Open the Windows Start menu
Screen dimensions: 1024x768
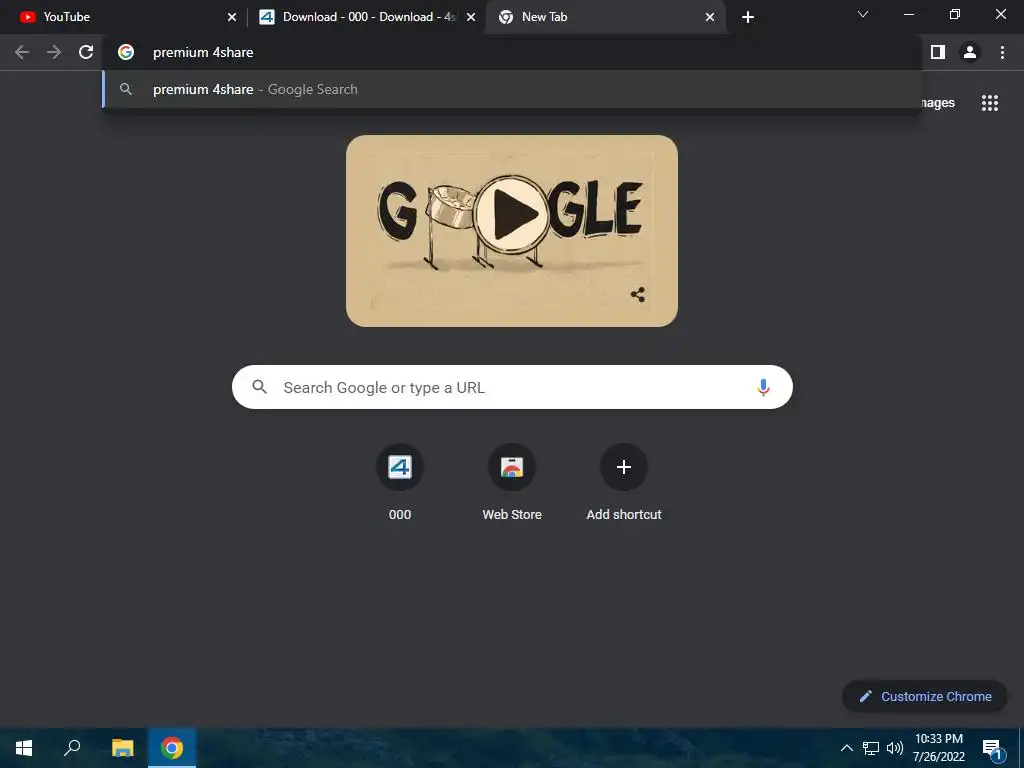point(24,748)
